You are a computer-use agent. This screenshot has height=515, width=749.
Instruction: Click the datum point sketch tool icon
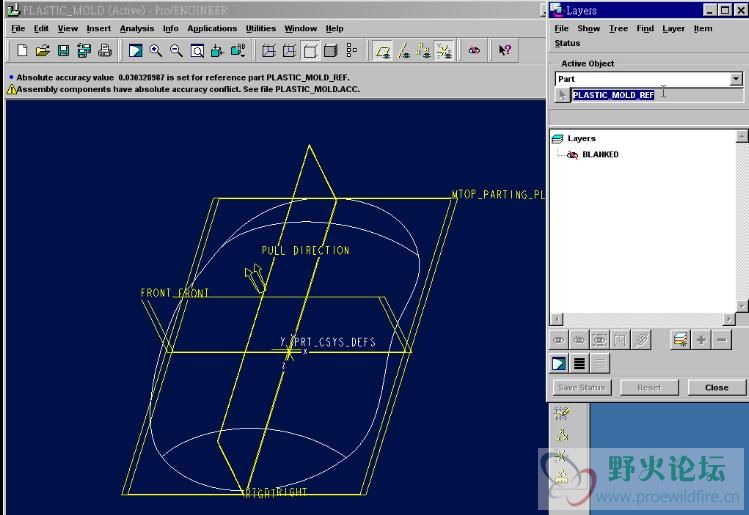(562, 435)
